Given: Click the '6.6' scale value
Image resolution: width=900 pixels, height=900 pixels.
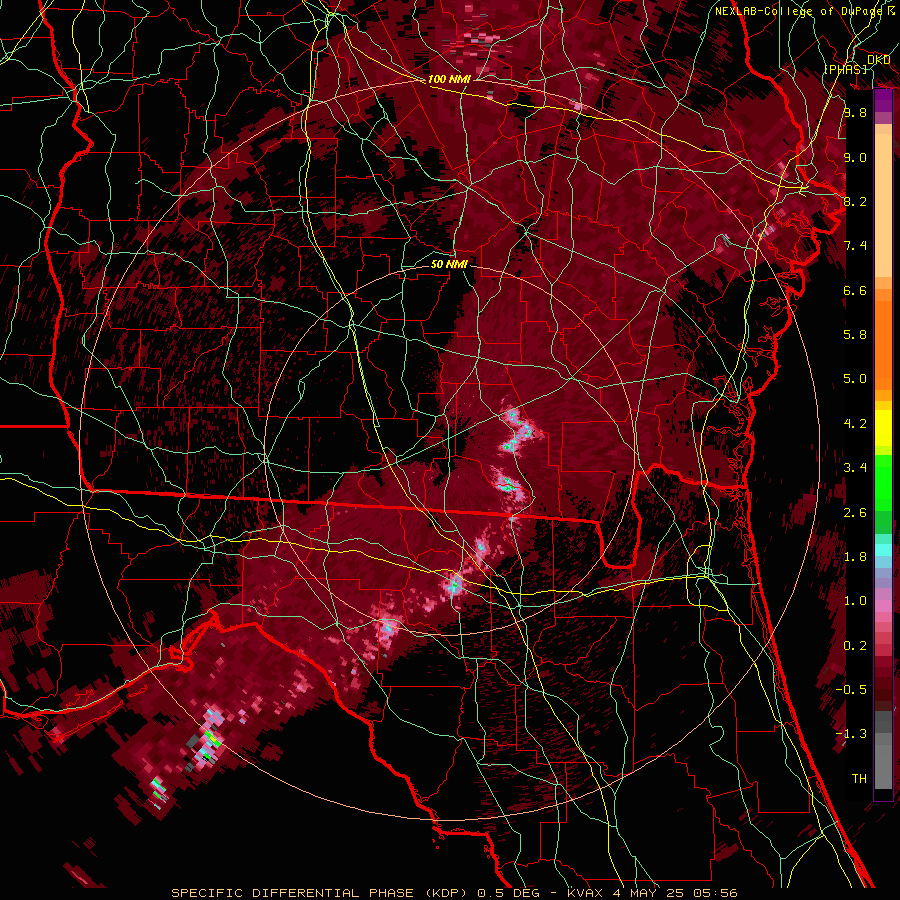Looking at the screenshot, I should [x=855, y=290].
